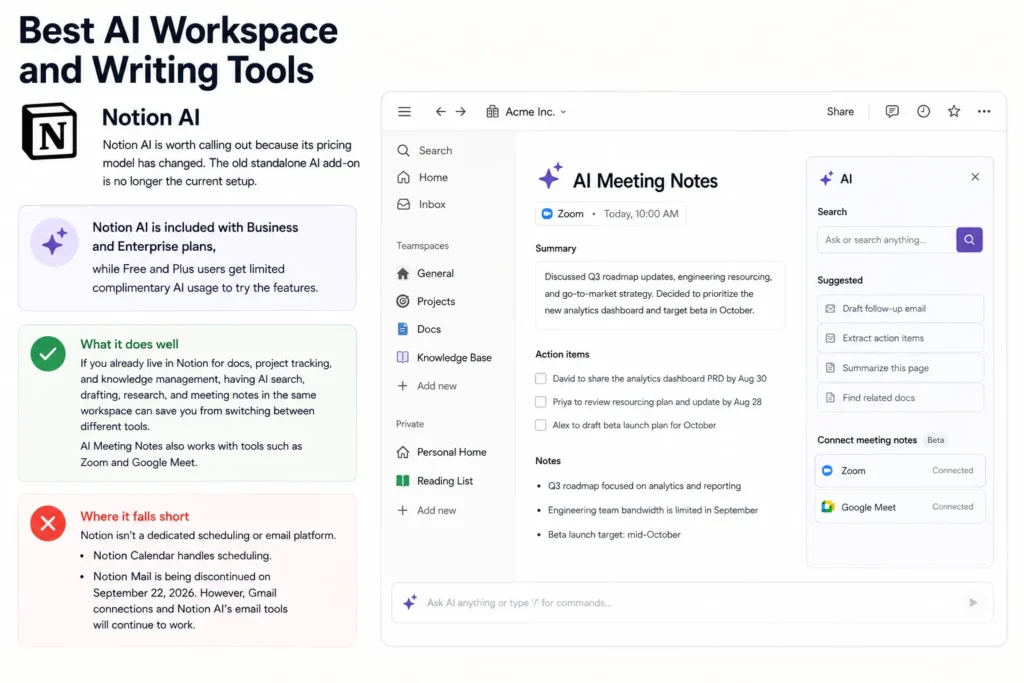
Task: Click the purple search button
Action: pos(969,240)
